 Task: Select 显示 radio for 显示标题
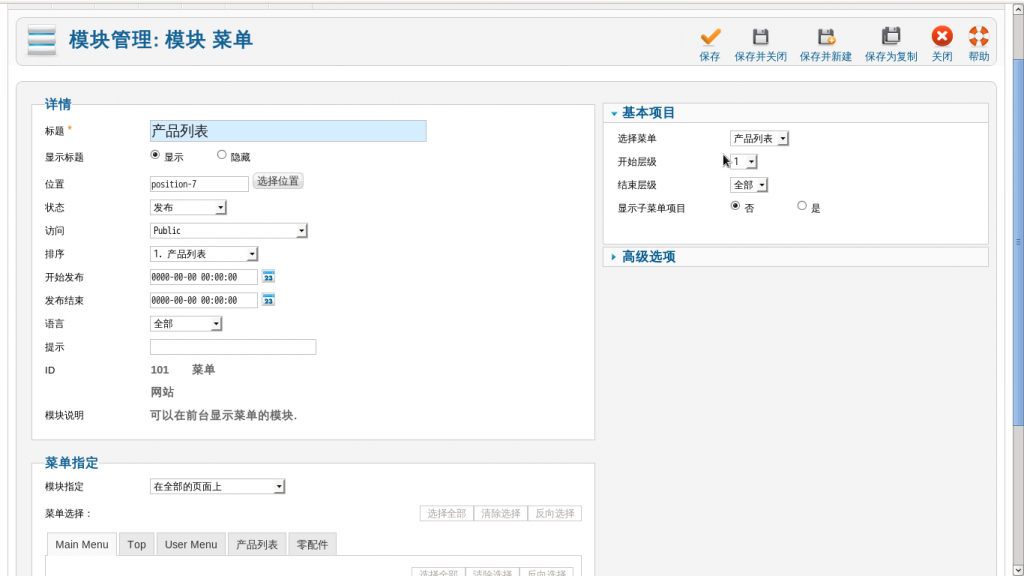point(155,155)
